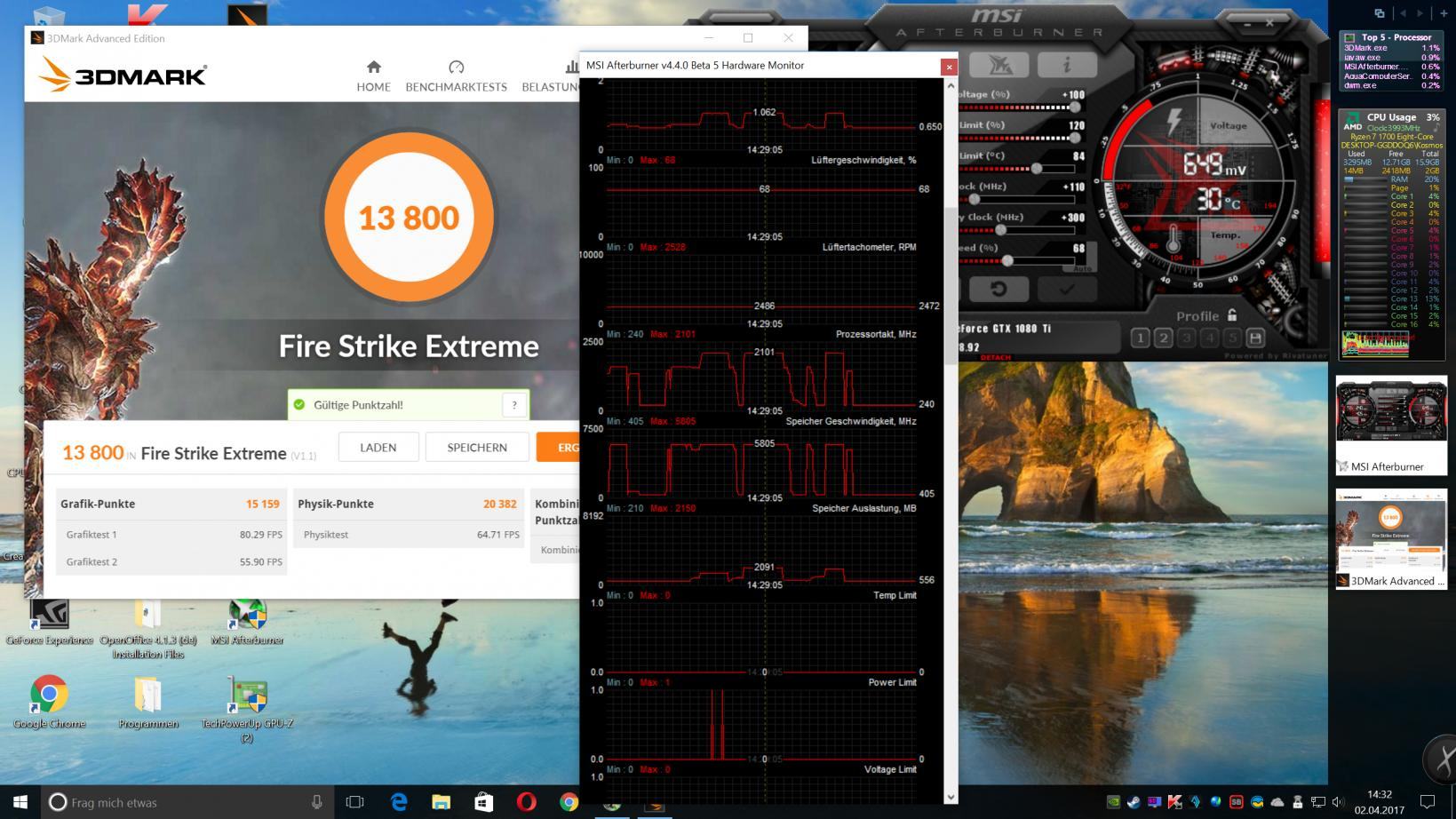Open Microsoft Edge from the taskbar
The image size is (1456, 819).
[x=399, y=802]
